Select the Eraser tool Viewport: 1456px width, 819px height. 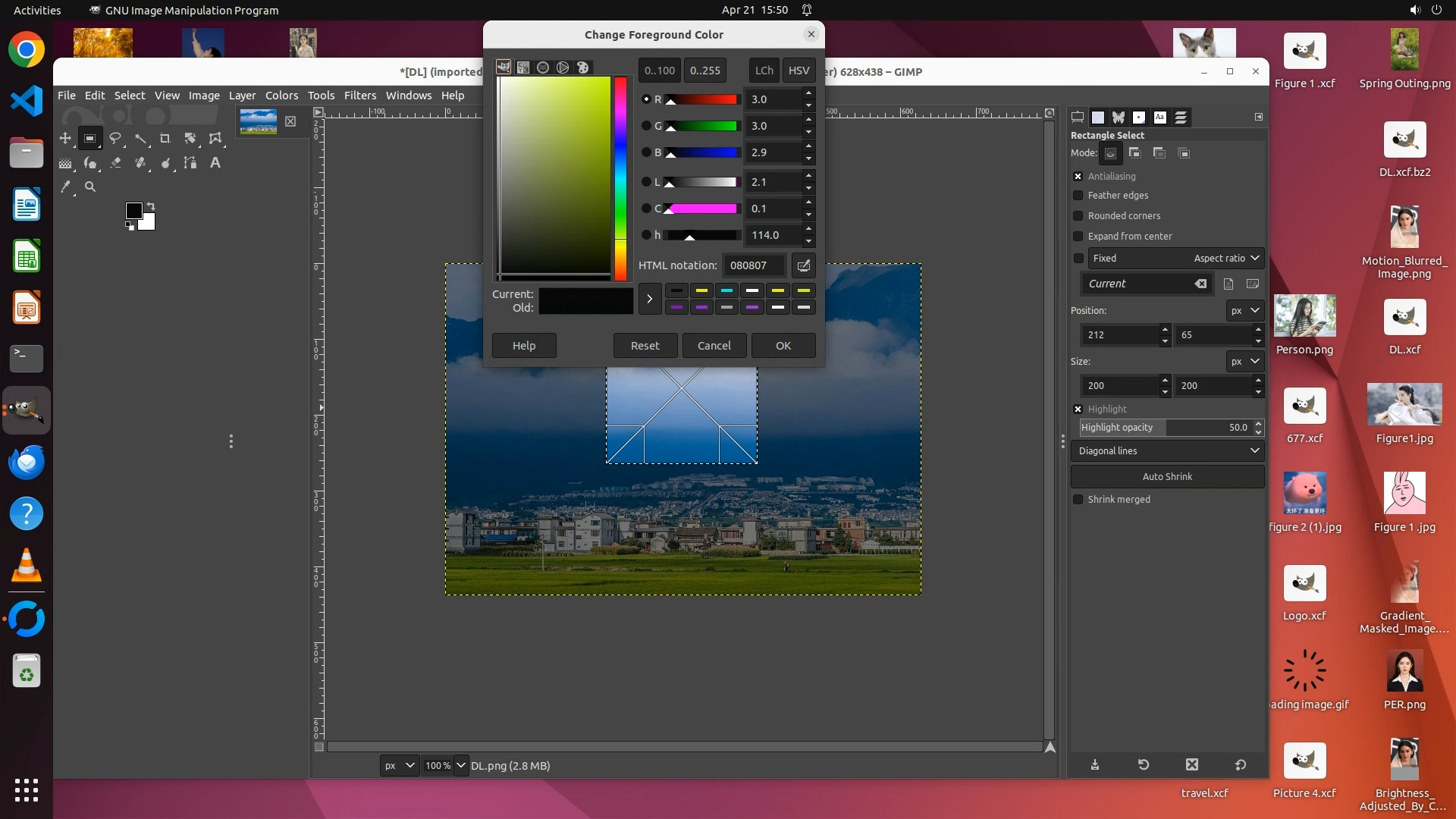(115, 163)
